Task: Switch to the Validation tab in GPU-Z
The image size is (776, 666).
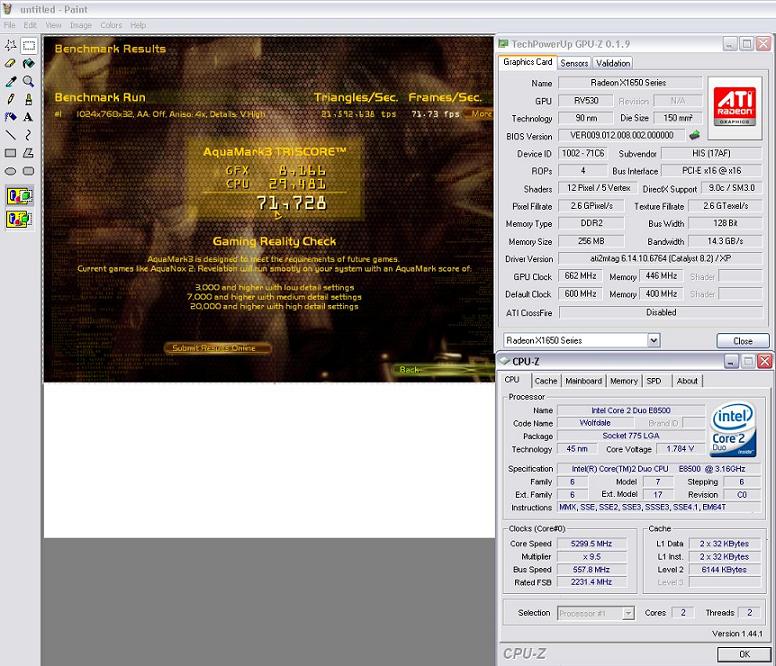Action: [x=613, y=63]
